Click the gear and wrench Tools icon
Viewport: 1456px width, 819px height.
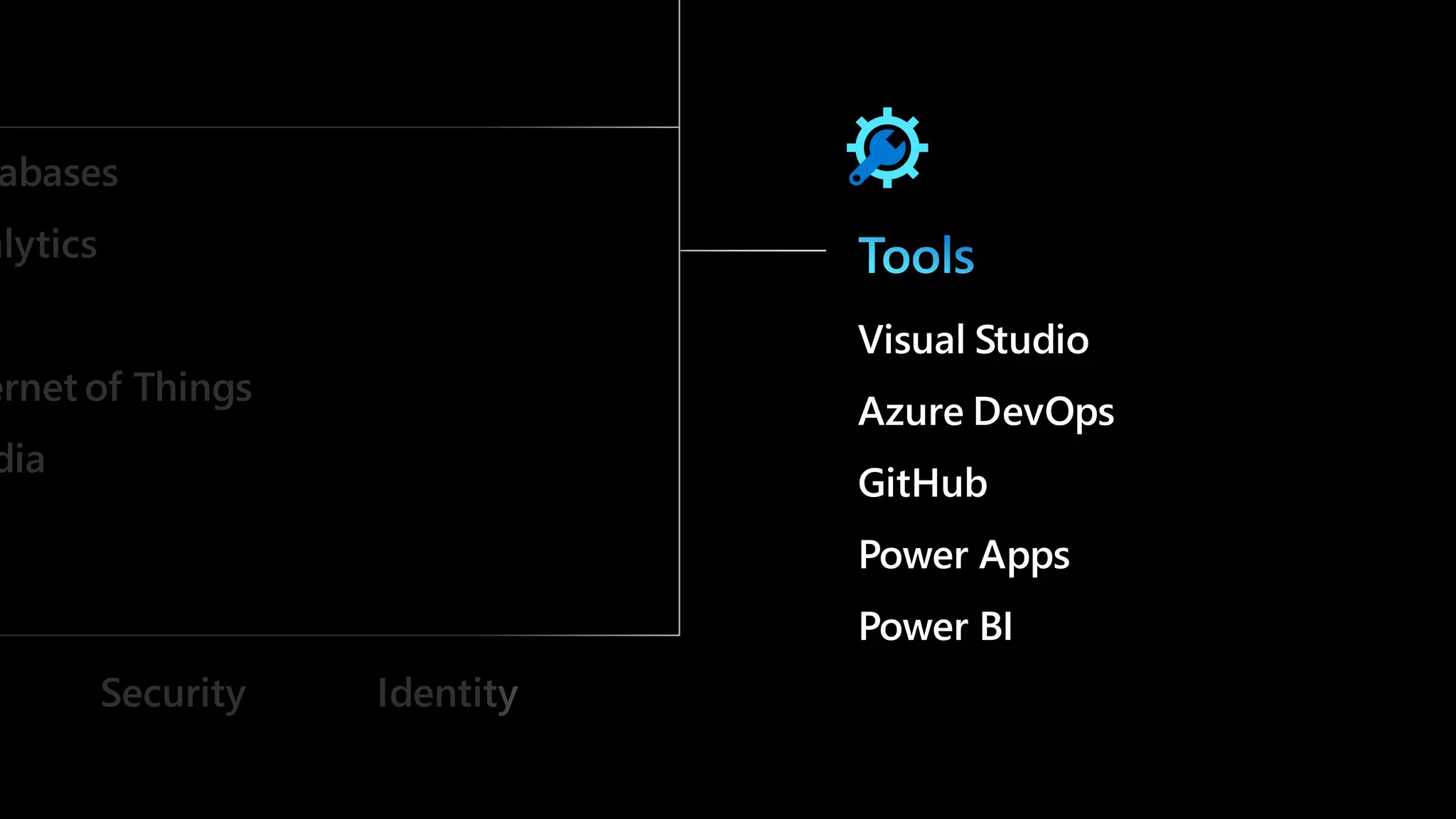click(887, 148)
